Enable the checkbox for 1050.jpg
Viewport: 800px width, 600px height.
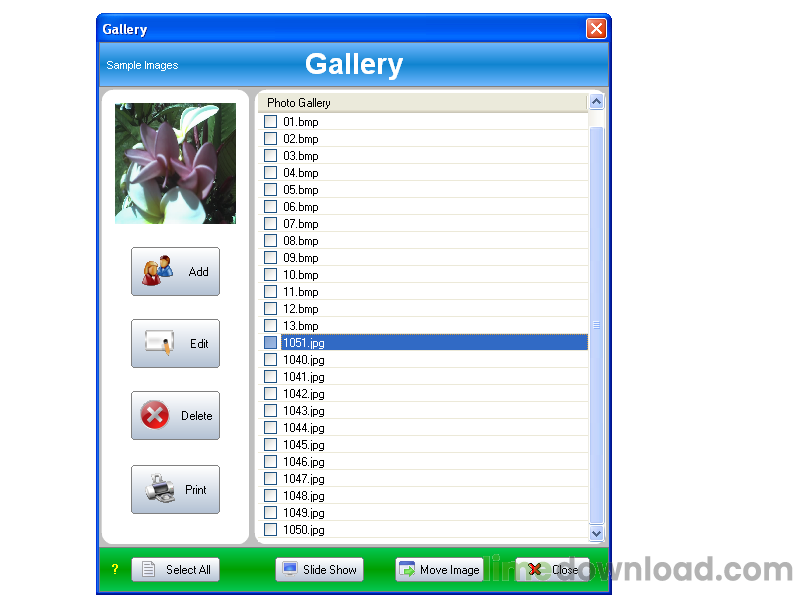click(270, 529)
